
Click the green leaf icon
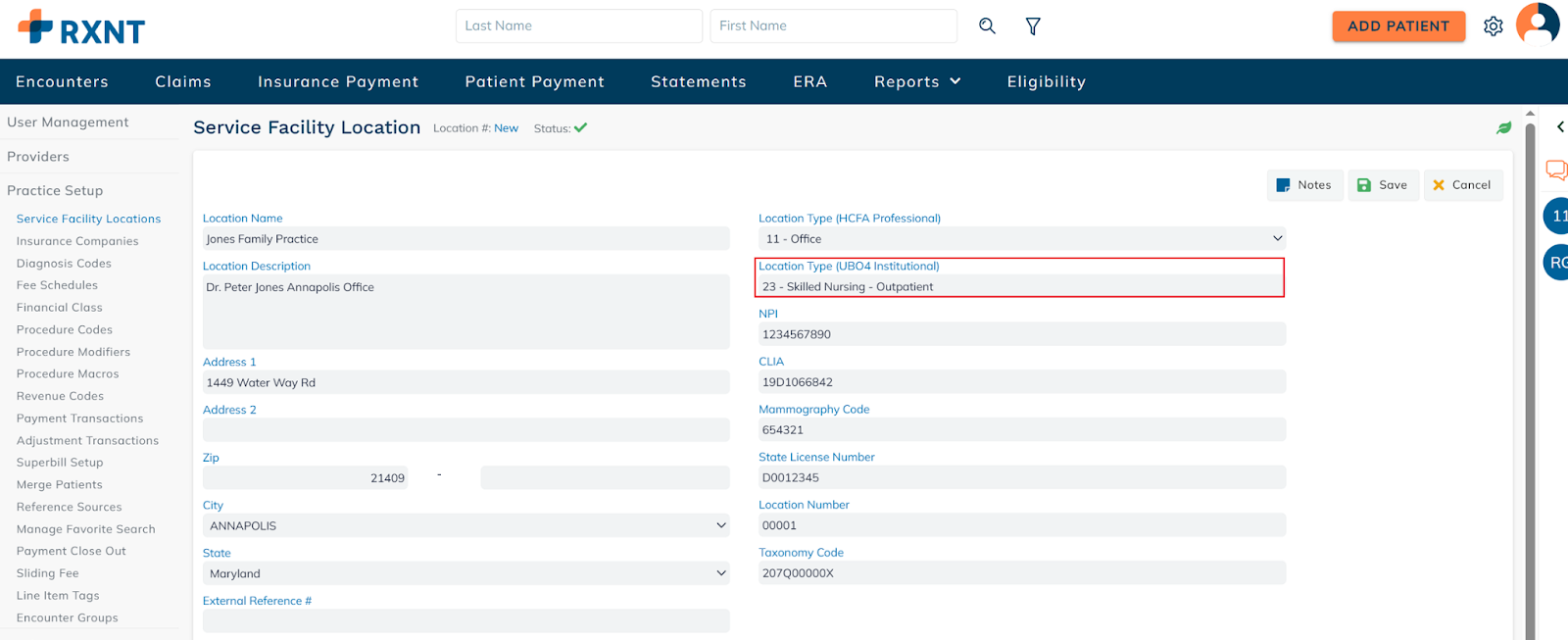[1503, 128]
